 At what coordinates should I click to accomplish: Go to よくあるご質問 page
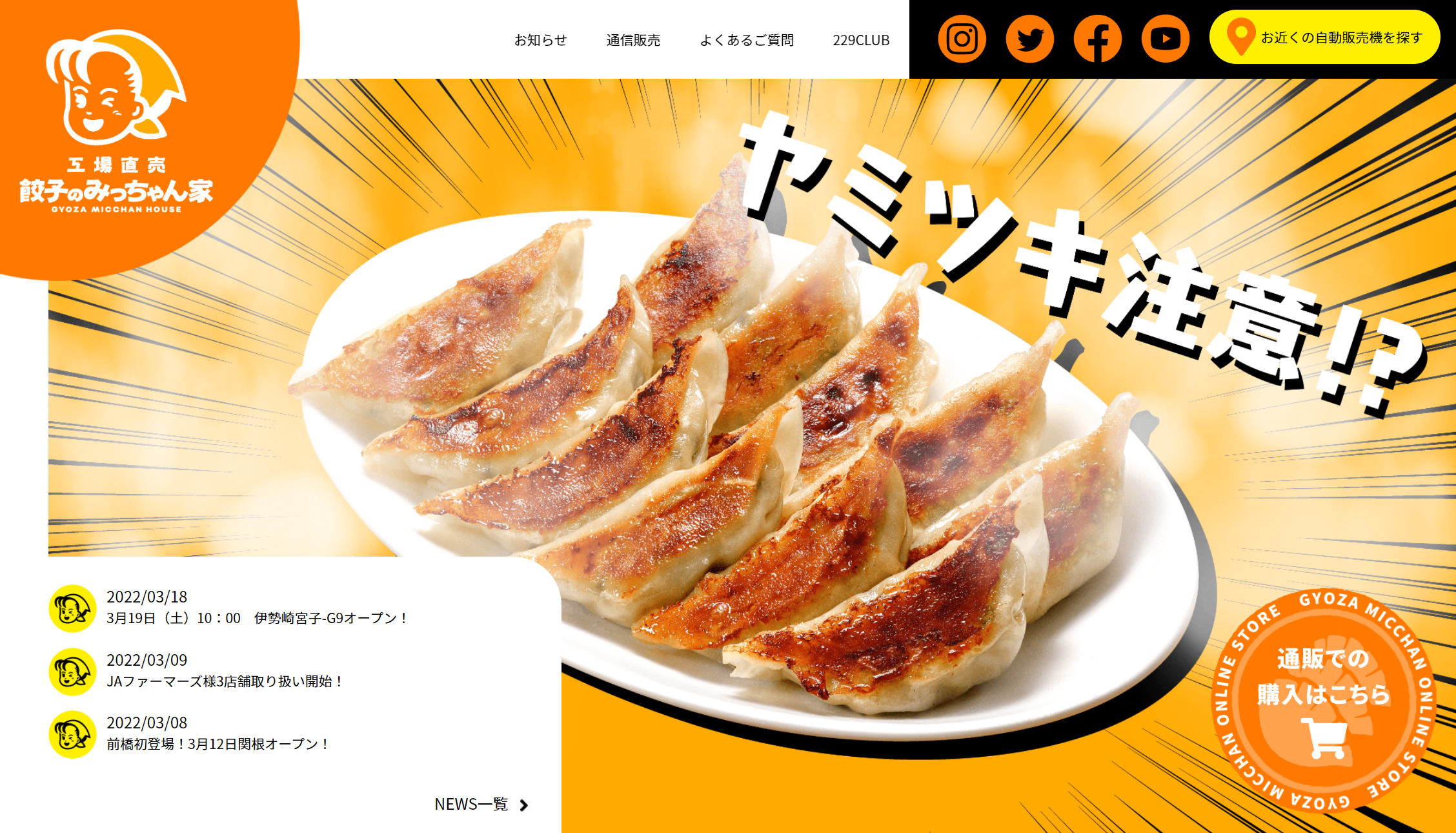747,40
